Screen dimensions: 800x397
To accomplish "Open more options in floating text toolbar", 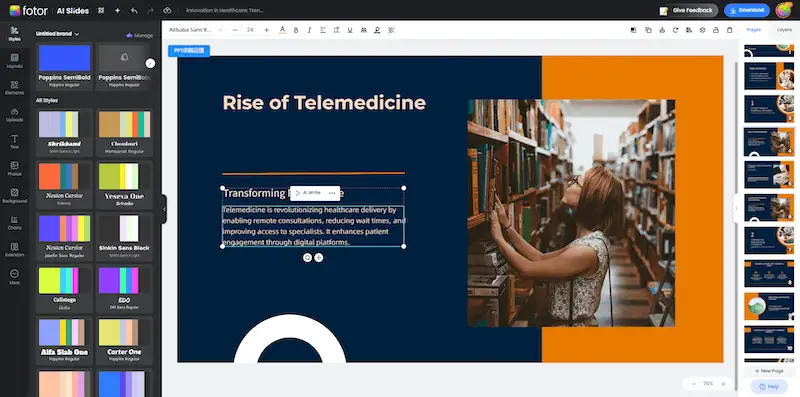I will click(x=332, y=193).
